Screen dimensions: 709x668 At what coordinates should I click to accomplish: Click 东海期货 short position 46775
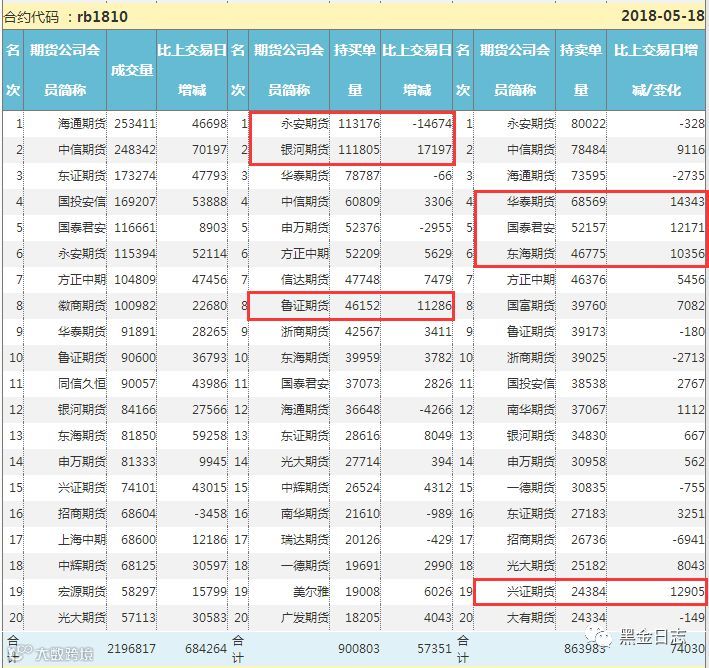588,254
